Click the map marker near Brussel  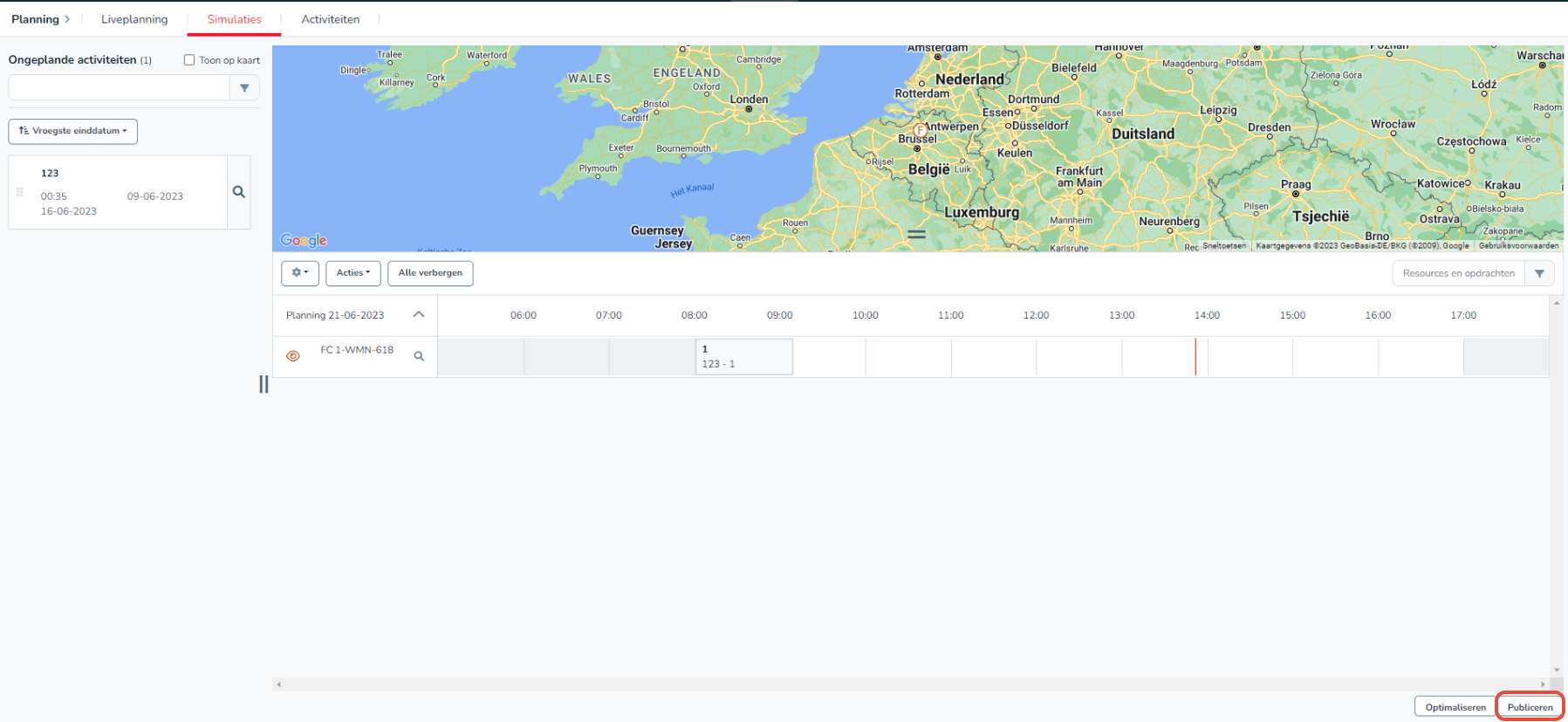[x=920, y=131]
